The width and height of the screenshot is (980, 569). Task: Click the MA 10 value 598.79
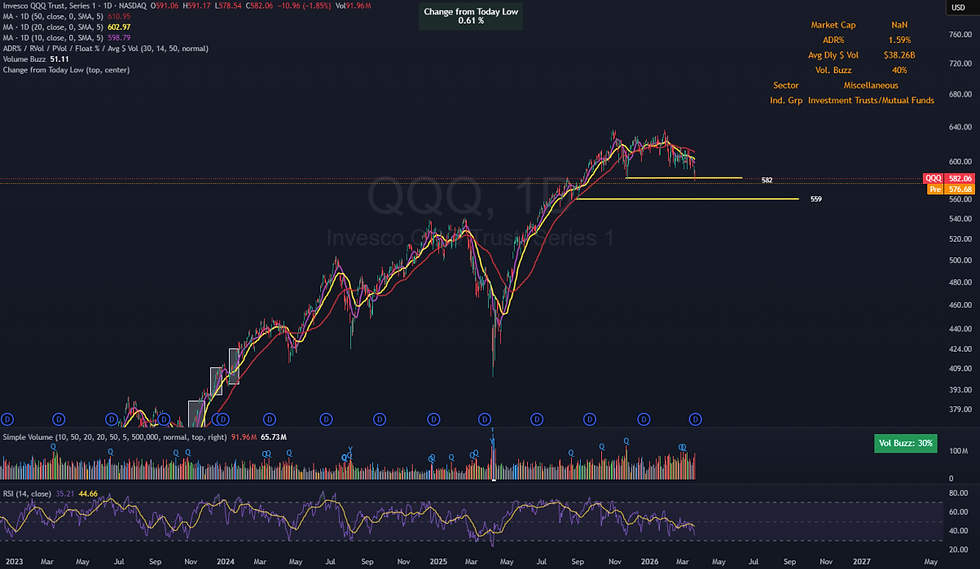pos(119,38)
